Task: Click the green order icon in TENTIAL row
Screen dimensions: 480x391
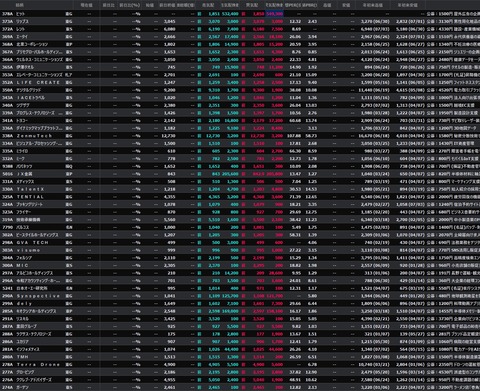Action: (x=199, y=197)
